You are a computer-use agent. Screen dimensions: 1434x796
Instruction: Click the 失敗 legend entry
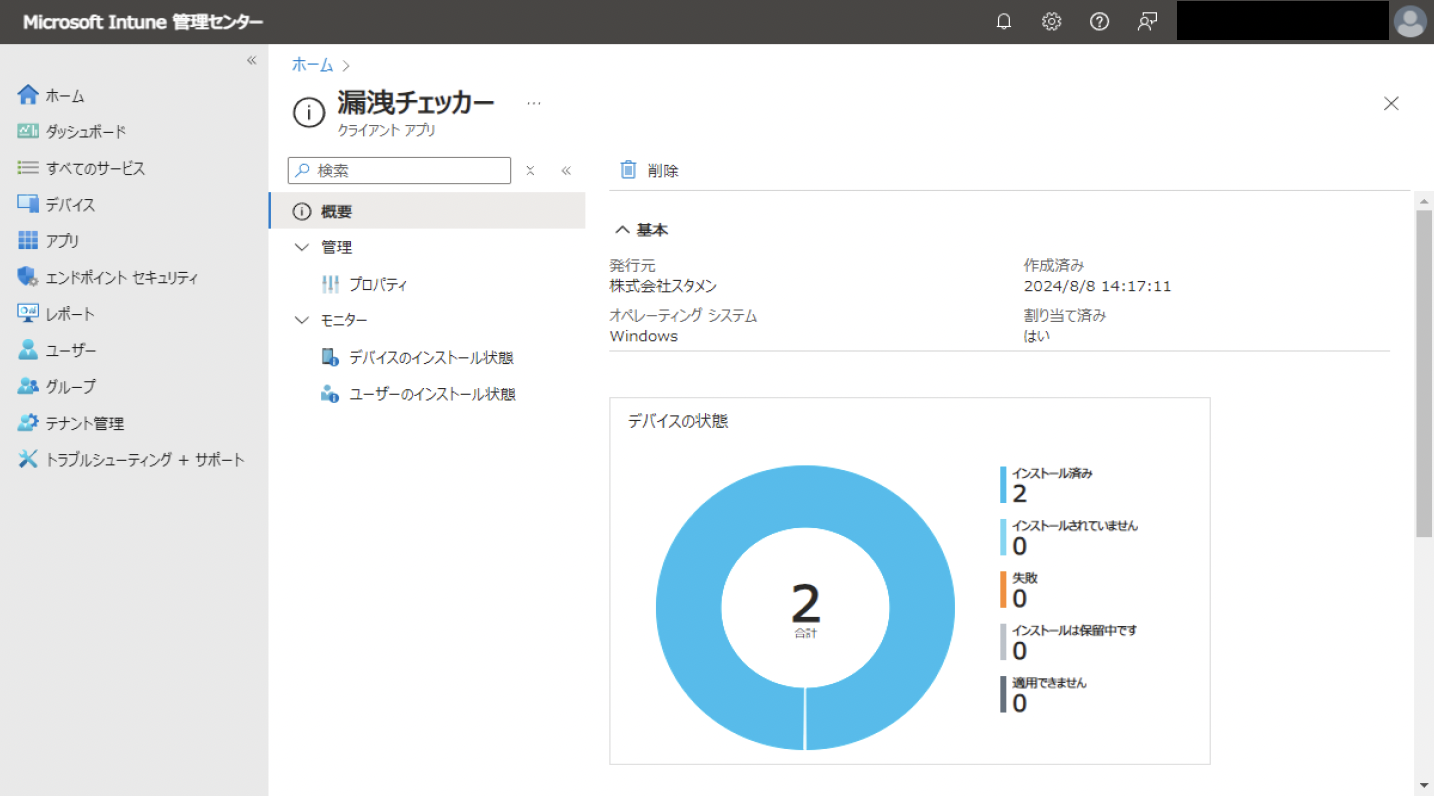click(1019, 590)
